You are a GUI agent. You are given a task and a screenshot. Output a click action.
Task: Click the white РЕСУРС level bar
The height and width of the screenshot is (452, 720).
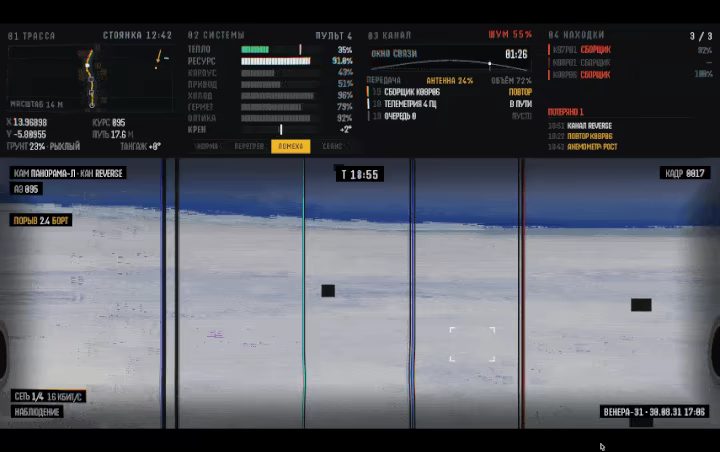click(x=276, y=61)
